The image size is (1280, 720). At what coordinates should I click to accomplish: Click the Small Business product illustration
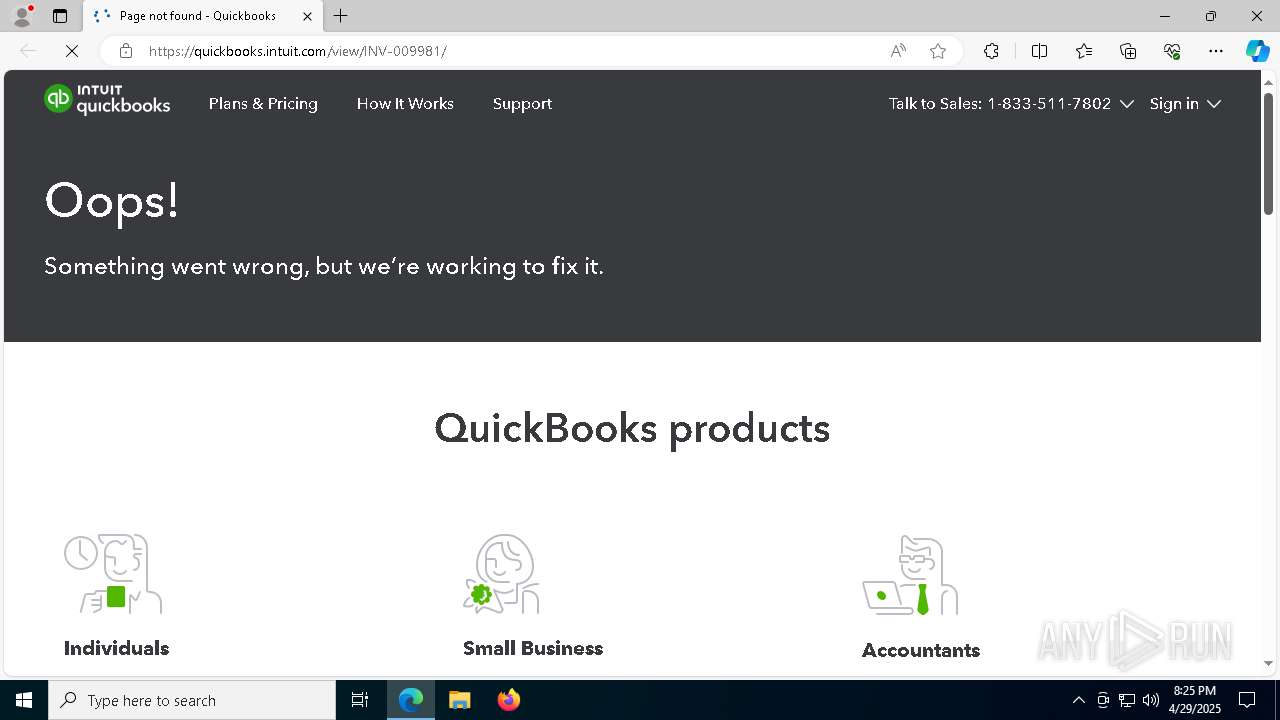(501, 573)
